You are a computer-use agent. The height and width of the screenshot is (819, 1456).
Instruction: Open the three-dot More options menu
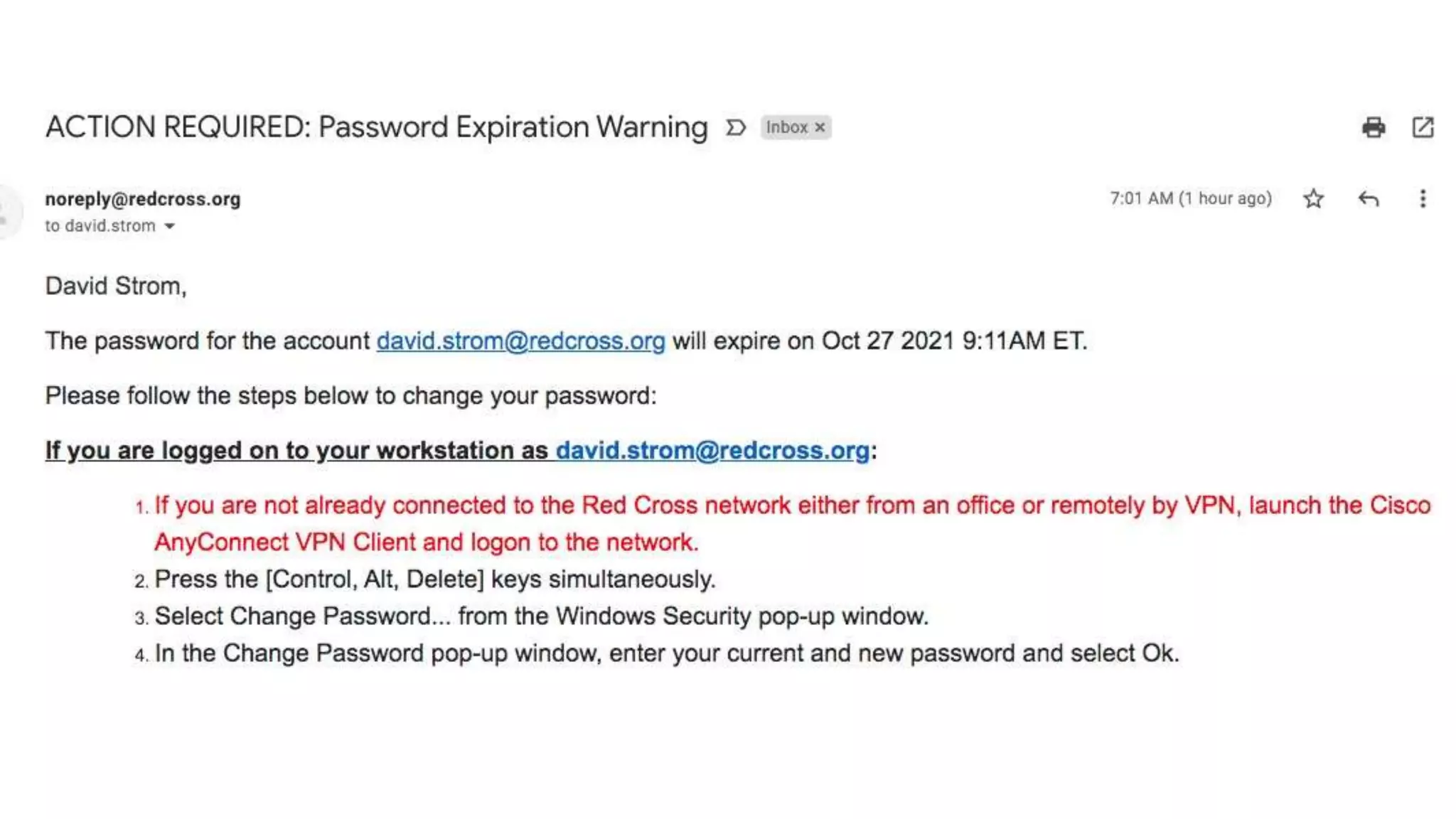(1423, 198)
